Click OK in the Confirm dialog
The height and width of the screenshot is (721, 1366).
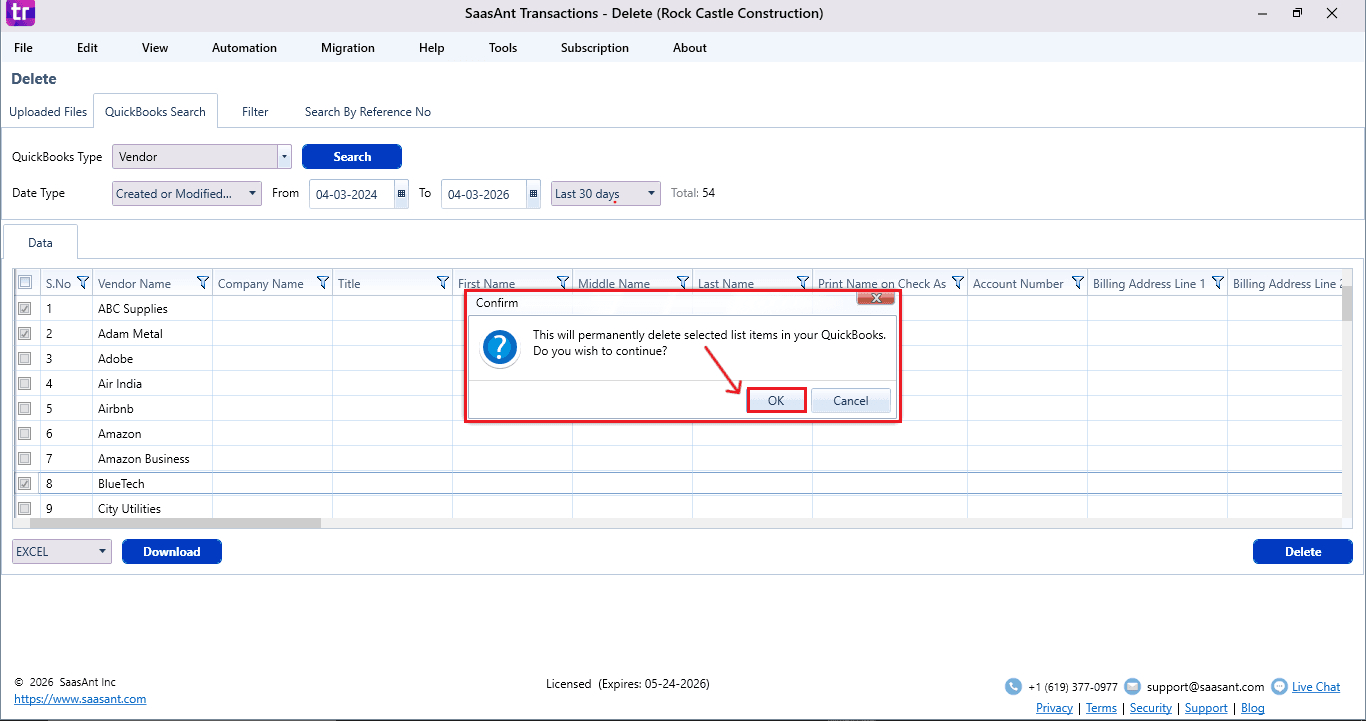pos(776,401)
